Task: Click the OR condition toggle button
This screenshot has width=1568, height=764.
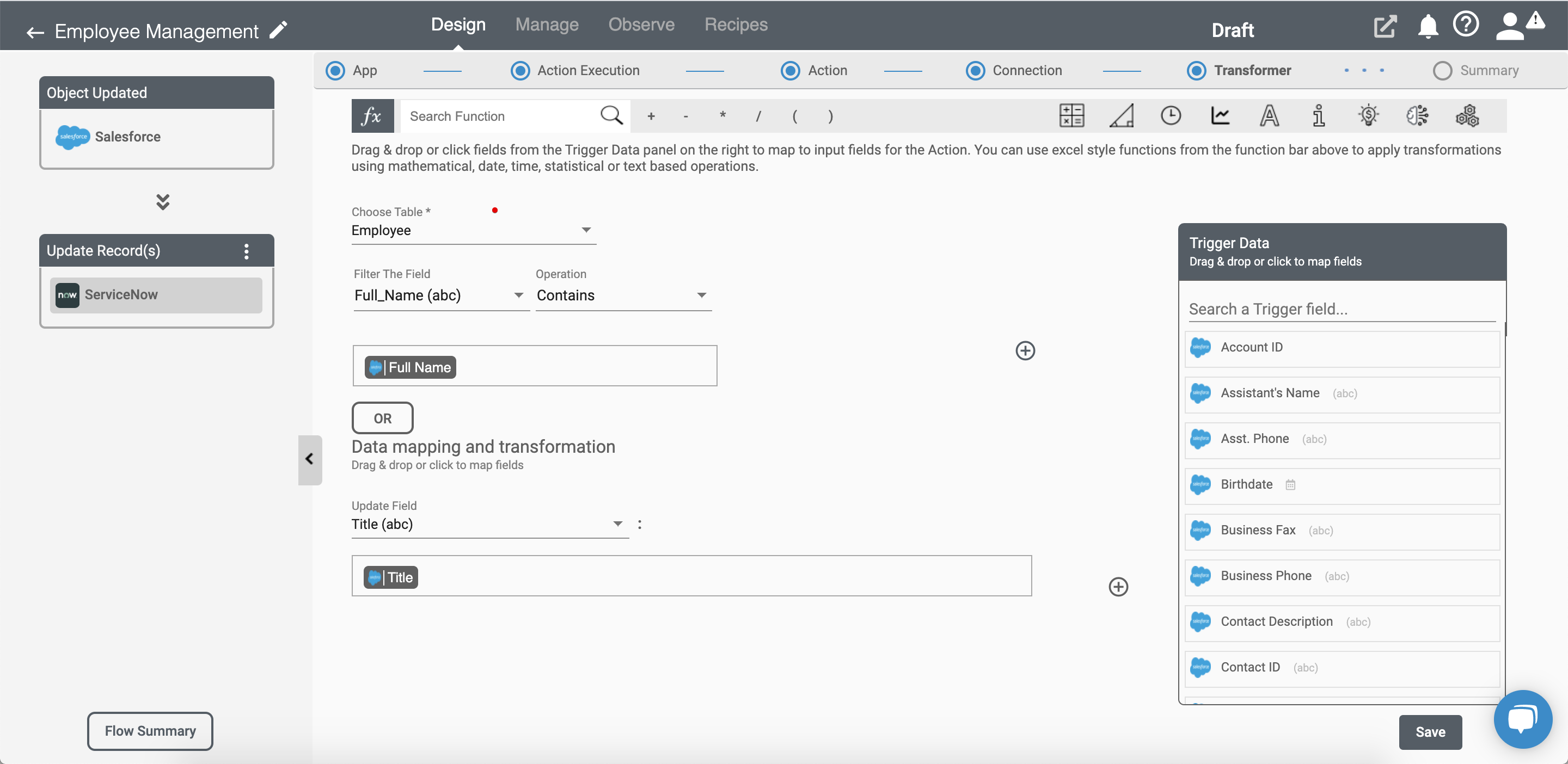Action: tap(382, 417)
